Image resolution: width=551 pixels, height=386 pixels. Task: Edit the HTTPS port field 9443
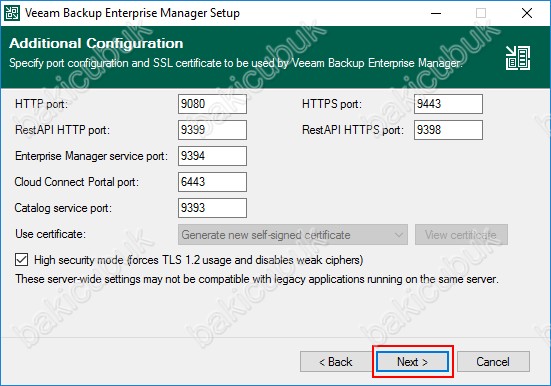click(448, 104)
